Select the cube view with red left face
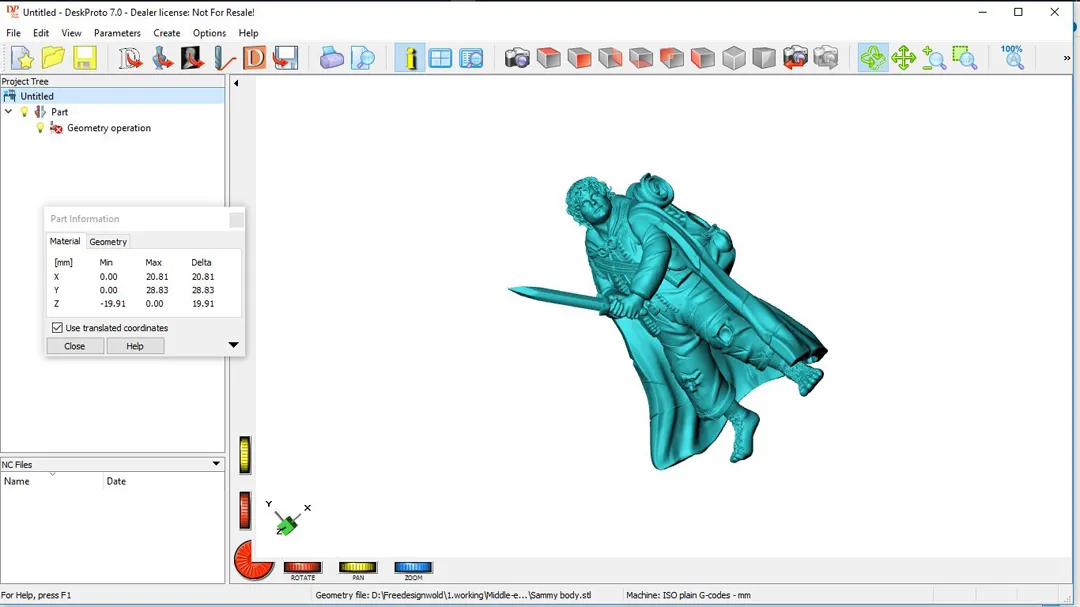1080x607 pixels. pyautogui.click(x=703, y=58)
